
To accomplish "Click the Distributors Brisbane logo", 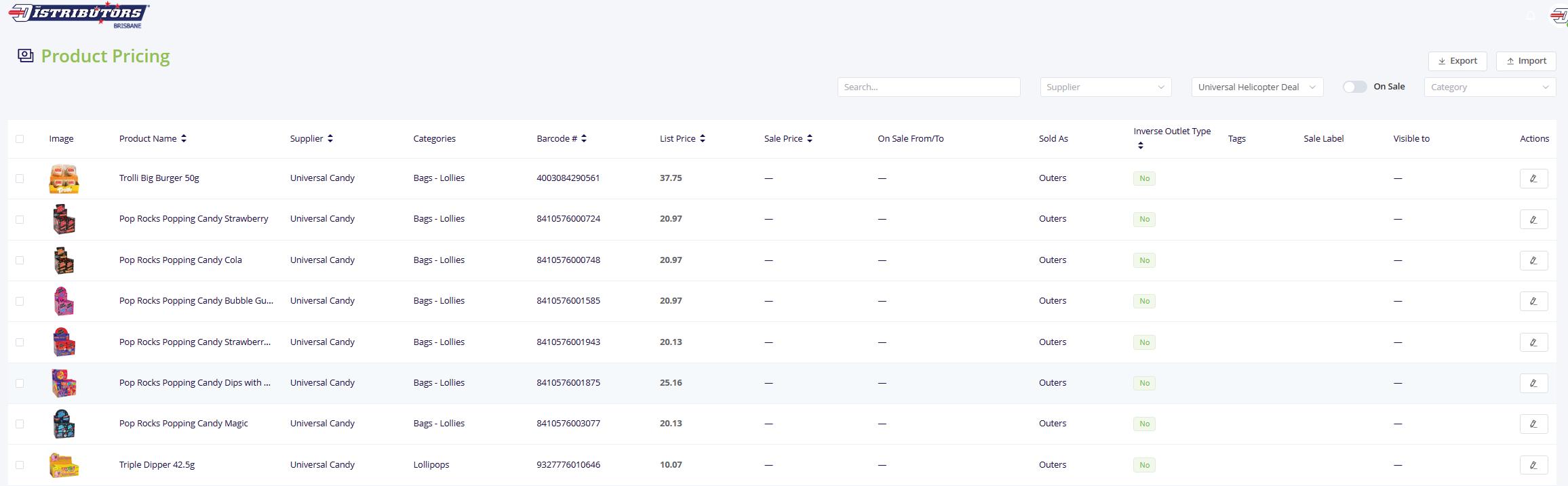I will pyautogui.click(x=79, y=15).
